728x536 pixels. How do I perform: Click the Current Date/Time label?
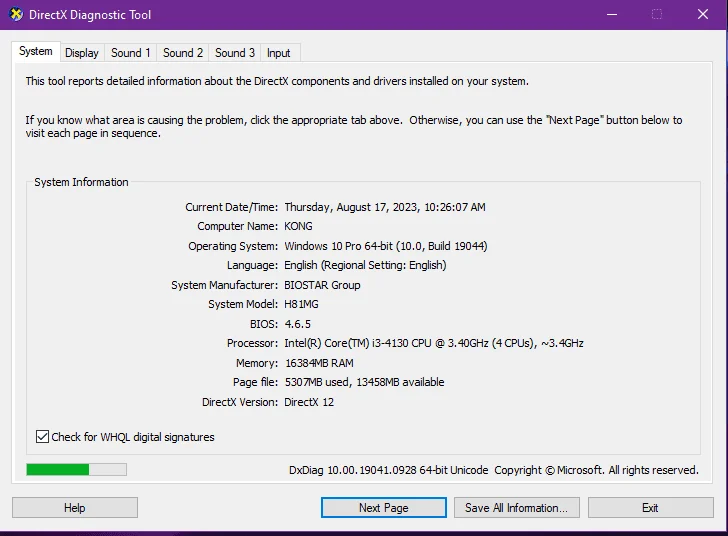(232, 207)
